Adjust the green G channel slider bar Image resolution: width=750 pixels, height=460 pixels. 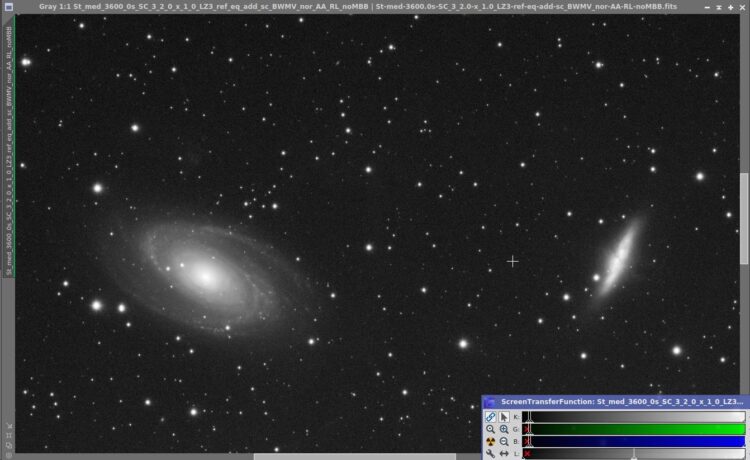(x=634, y=429)
